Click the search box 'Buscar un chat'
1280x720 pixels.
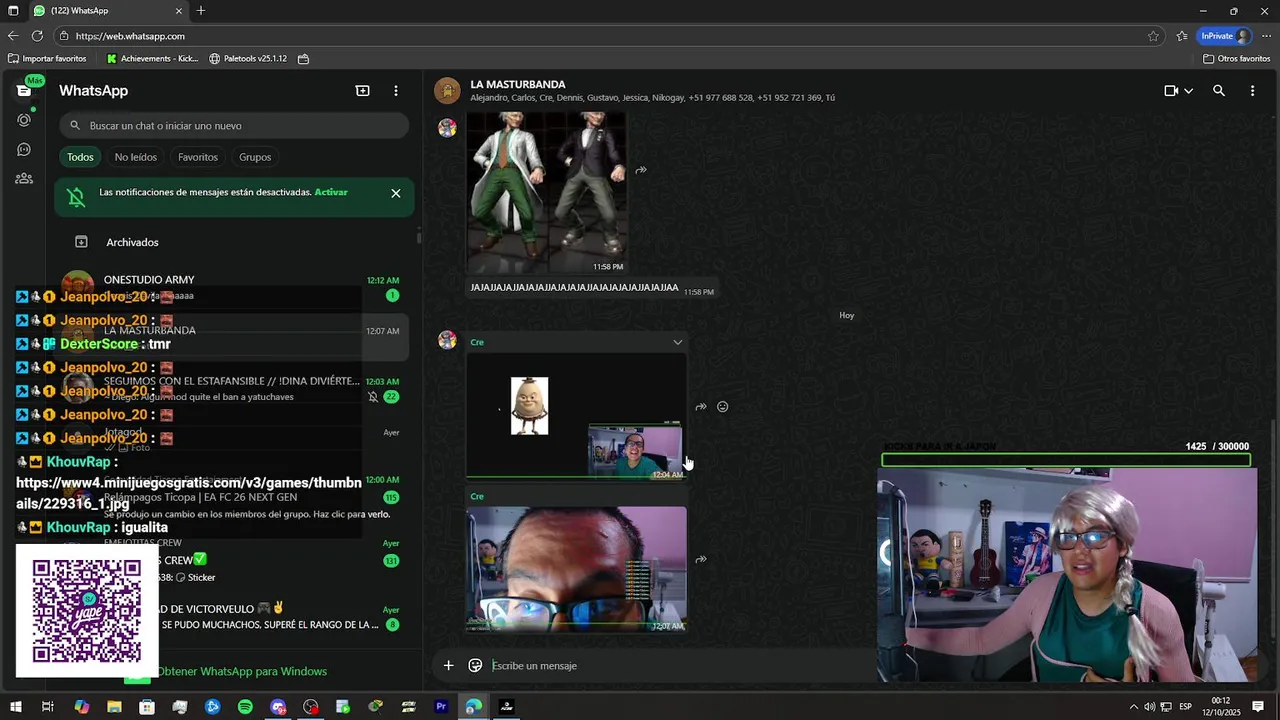(x=234, y=126)
